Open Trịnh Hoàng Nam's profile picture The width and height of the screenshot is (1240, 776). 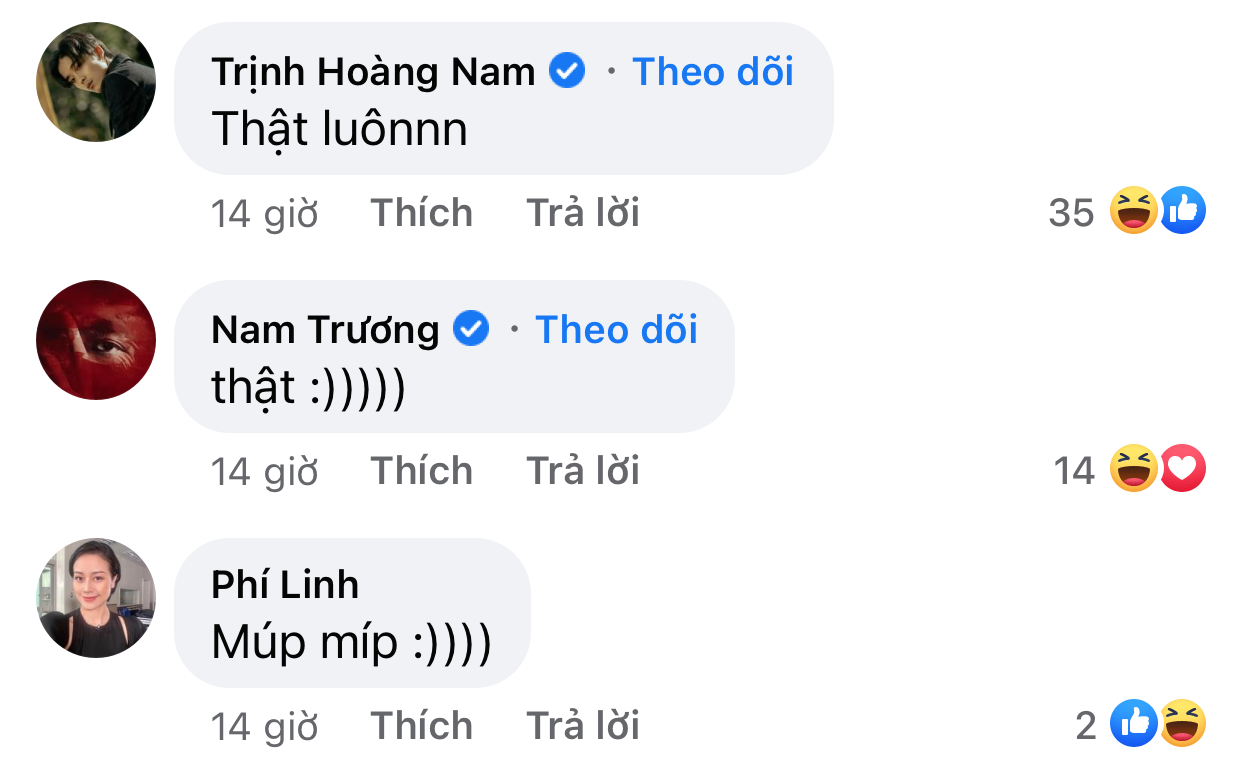click(96, 81)
